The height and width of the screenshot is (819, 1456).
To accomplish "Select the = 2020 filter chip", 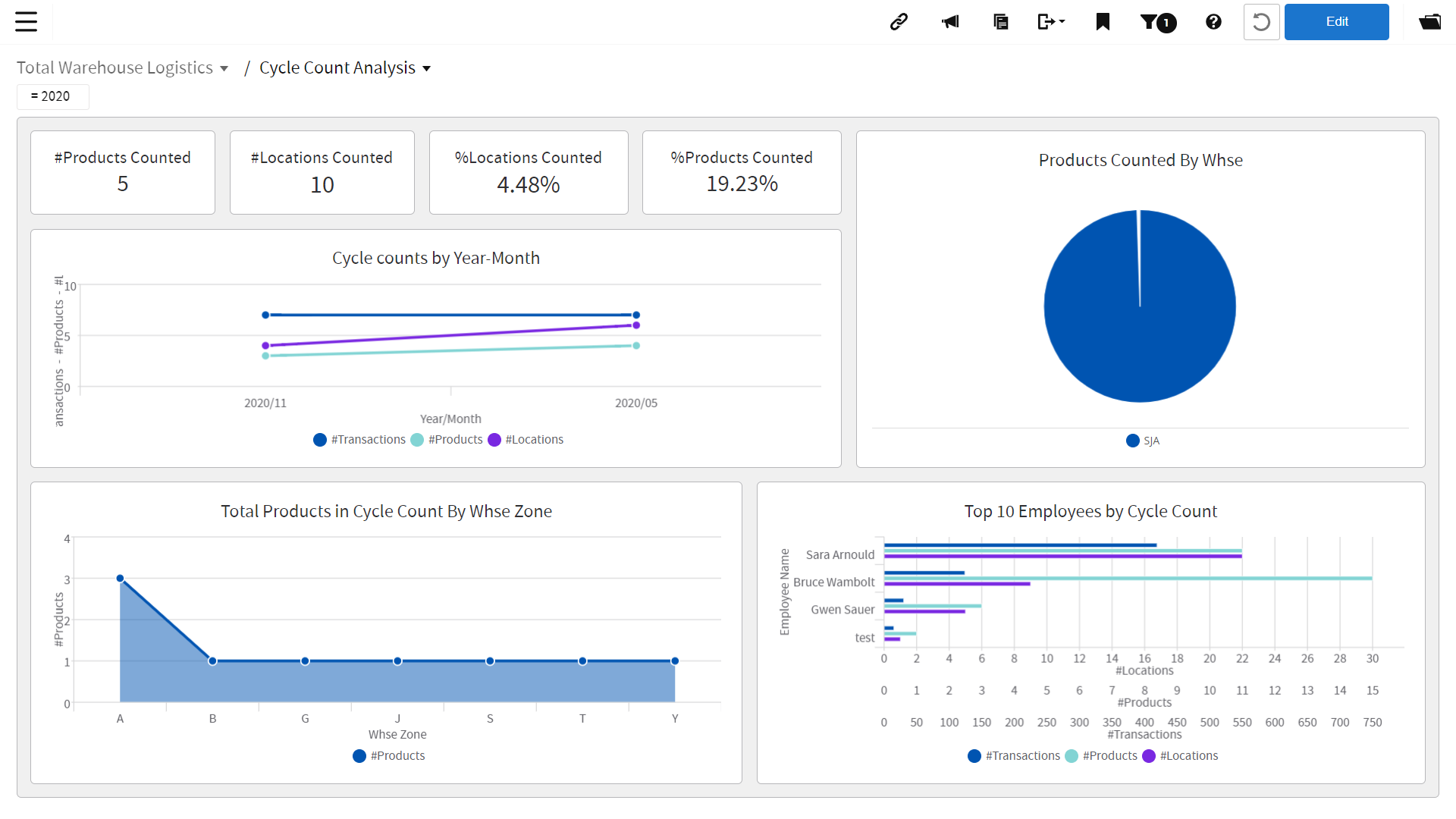I will coord(52,96).
